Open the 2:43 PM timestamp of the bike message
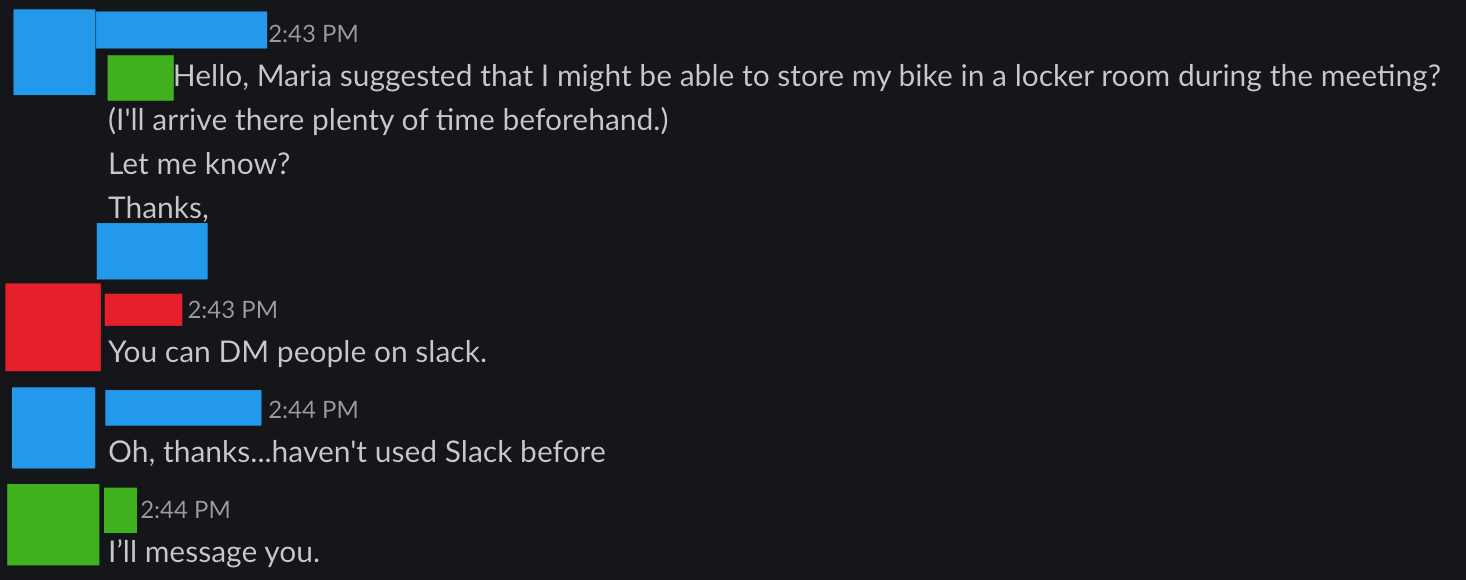 [x=313, y=34]
